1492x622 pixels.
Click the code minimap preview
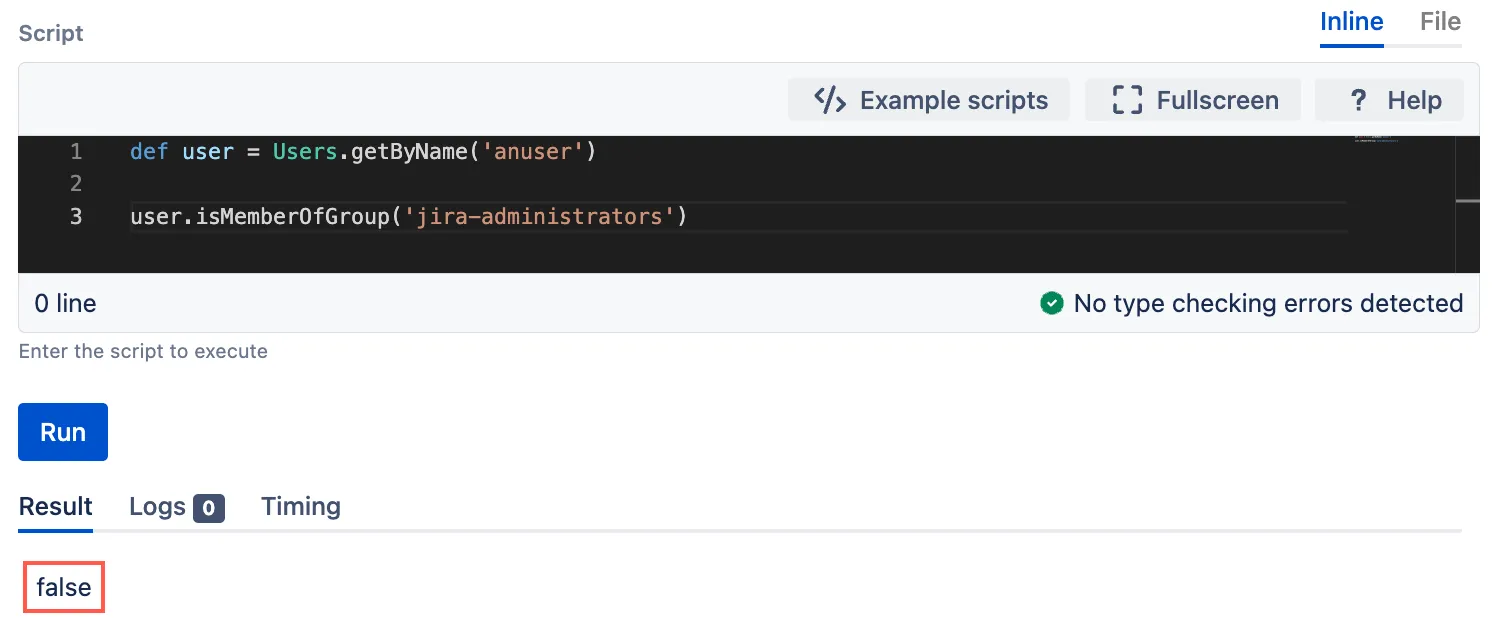(x=1377, y=138)
